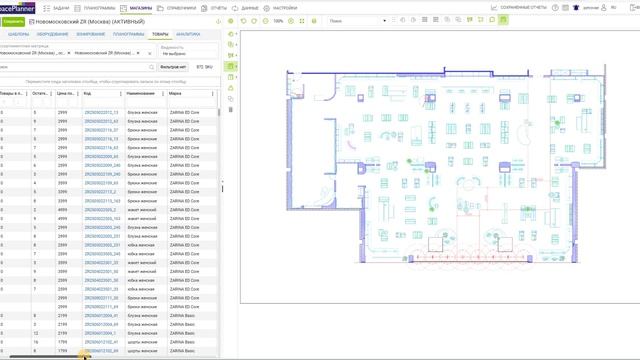Open the Отчеты section in the top menu
Image resolution: width=640 pixels, height=360 pixels.
click(x=214, y=8)
